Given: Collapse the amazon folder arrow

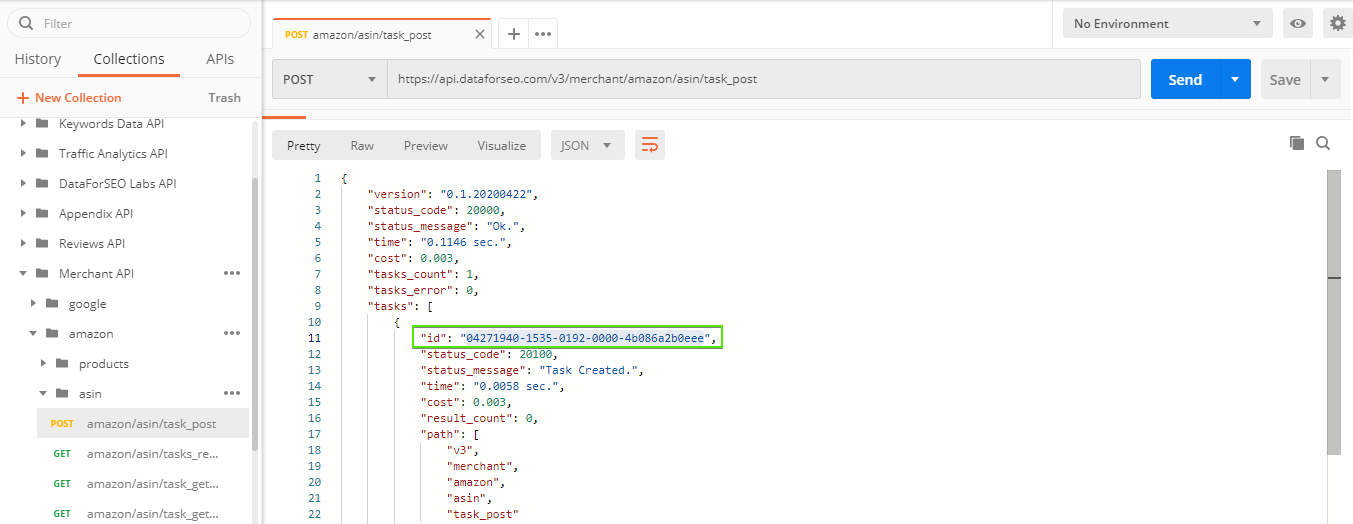Looking at the screenshot, I should [33, 334].
